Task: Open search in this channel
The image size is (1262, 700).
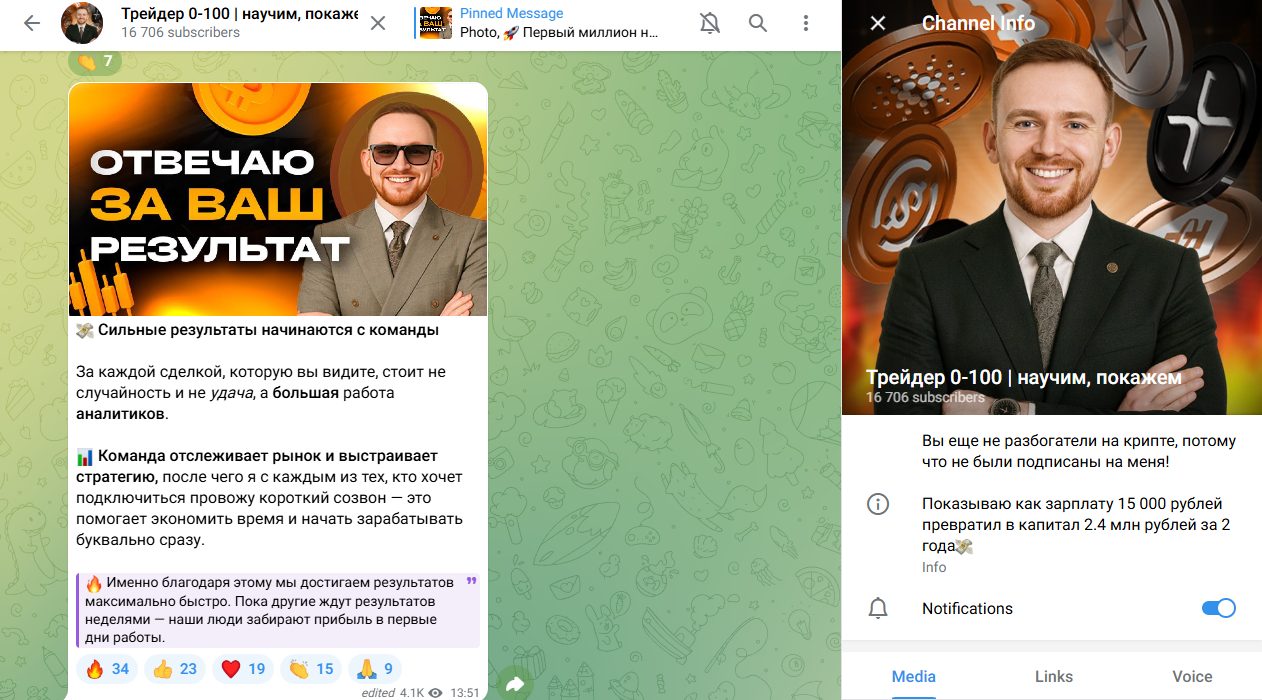Action: (x=758, y=23)
